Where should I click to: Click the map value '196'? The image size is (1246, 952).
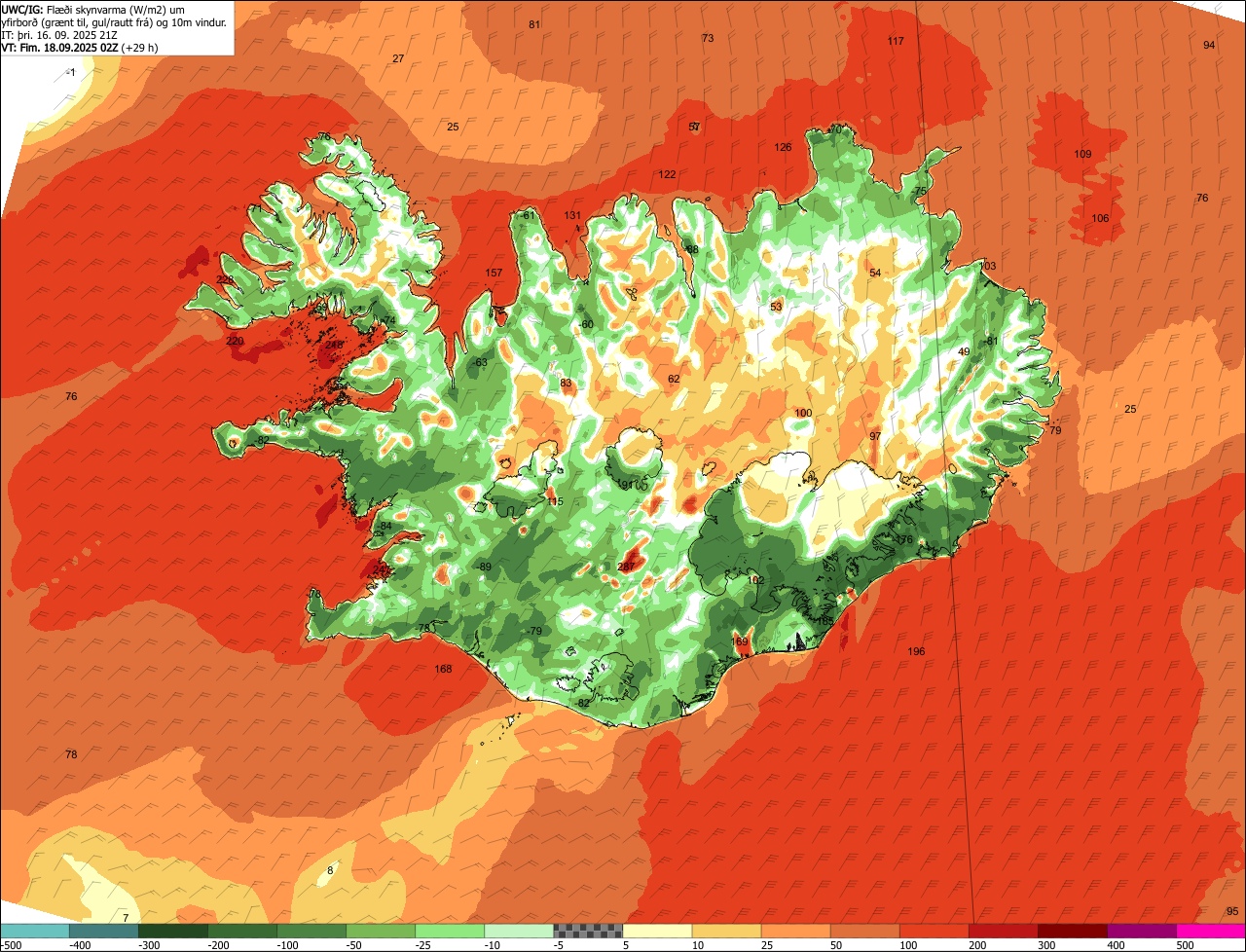coord(916,651)
